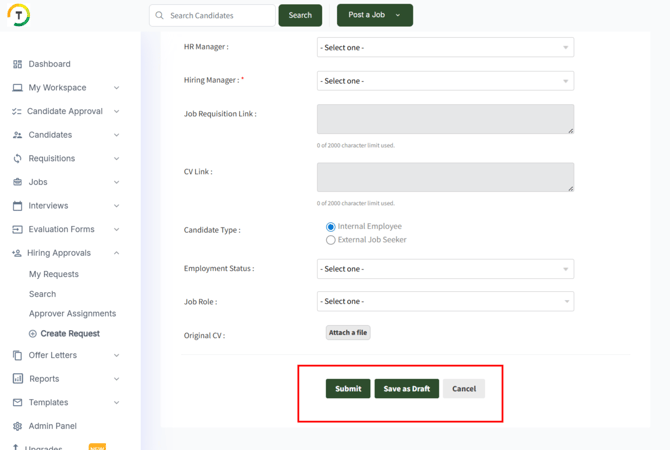The height and width of the screenshot is (450, 670).
Task: Open the Job Role dropdown
Action: click(445, 301)
